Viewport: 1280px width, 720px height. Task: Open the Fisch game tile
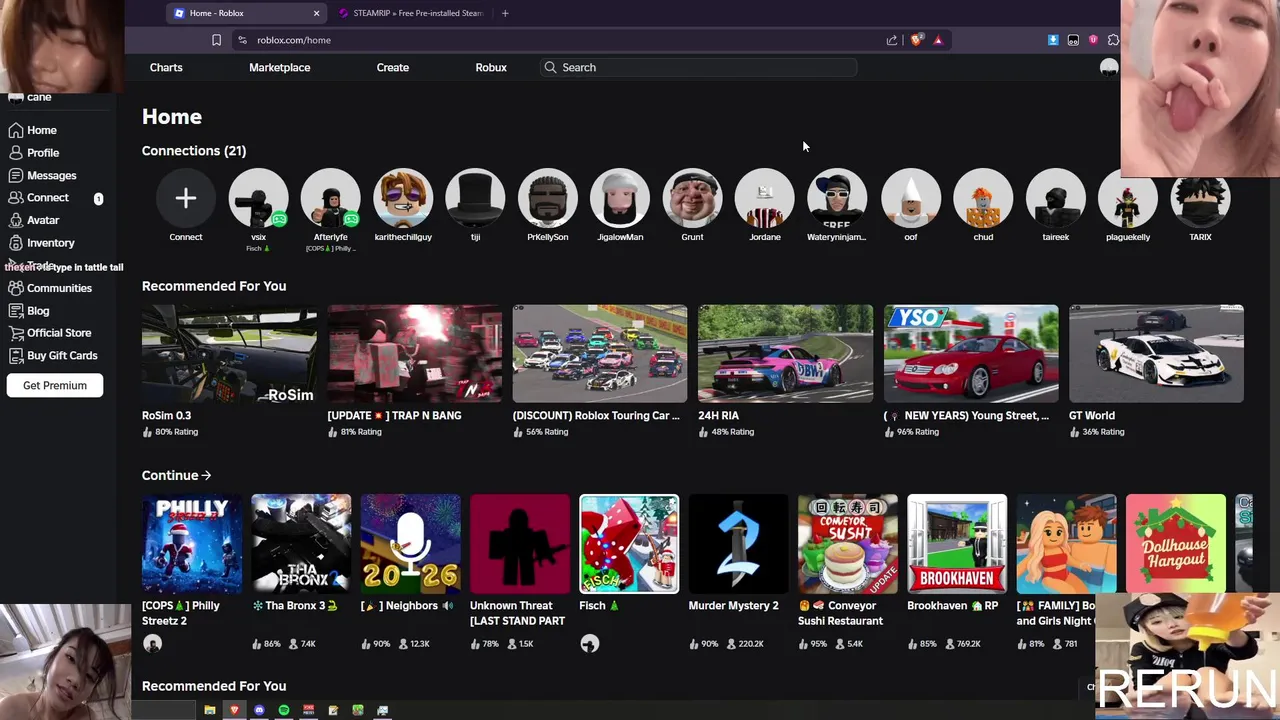click(629, 544)
